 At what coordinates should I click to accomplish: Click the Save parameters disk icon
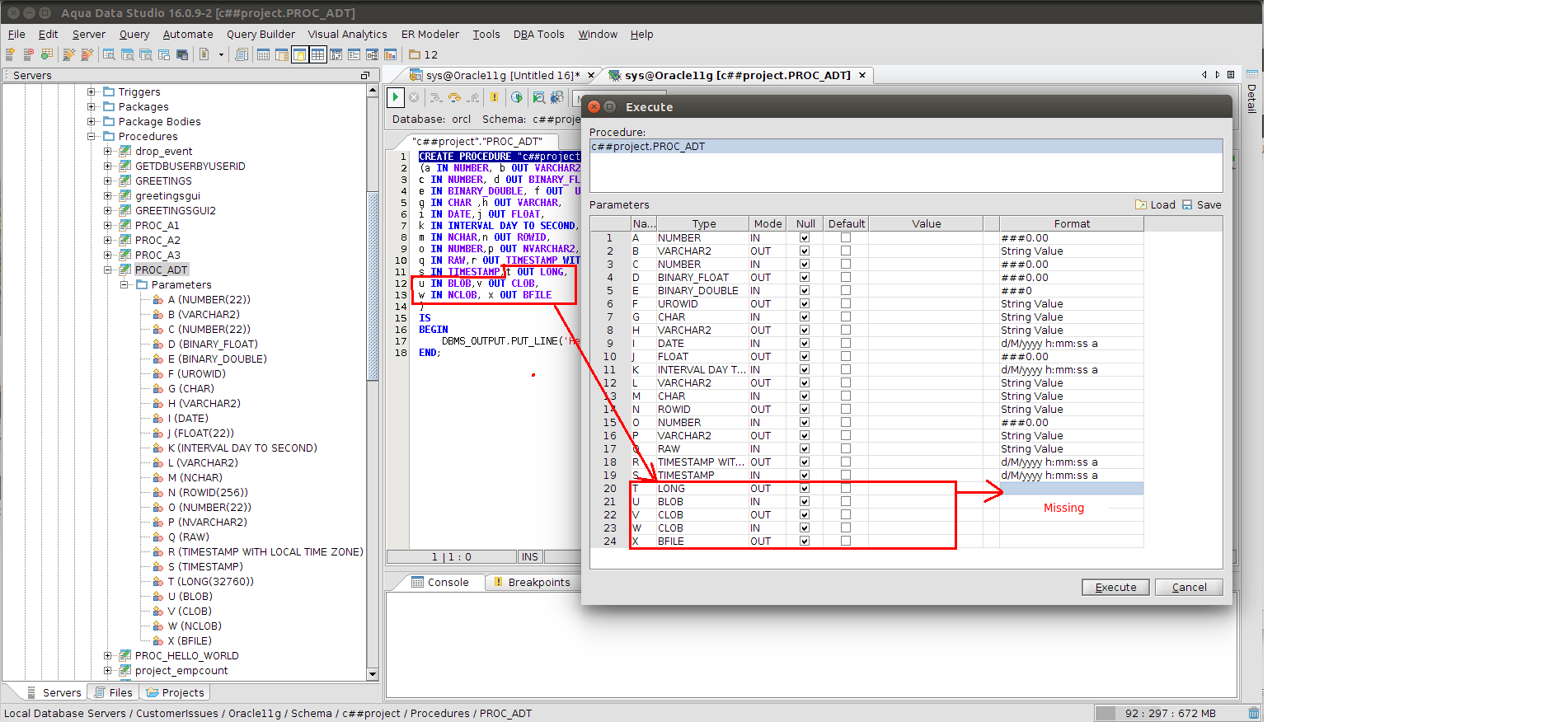click(x=1187, y=205)
